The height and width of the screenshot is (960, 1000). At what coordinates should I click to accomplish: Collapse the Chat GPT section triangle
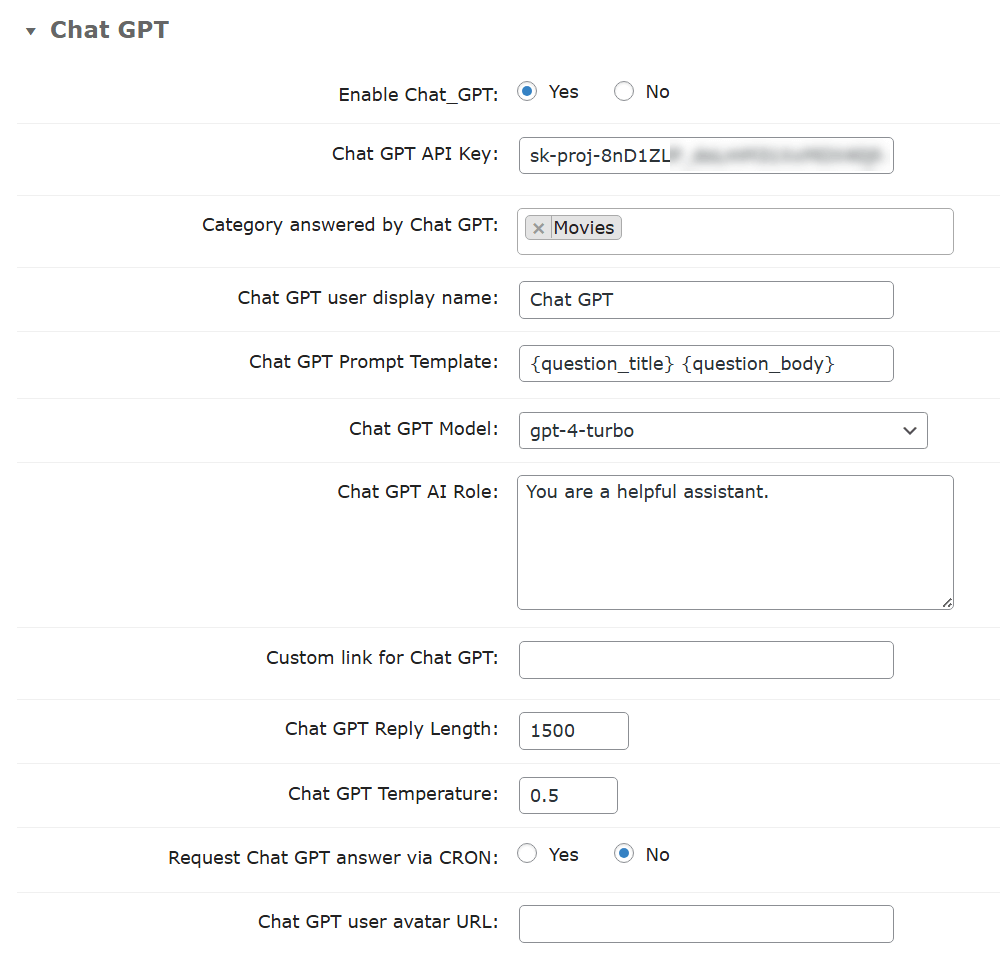[x=31, y=31]
